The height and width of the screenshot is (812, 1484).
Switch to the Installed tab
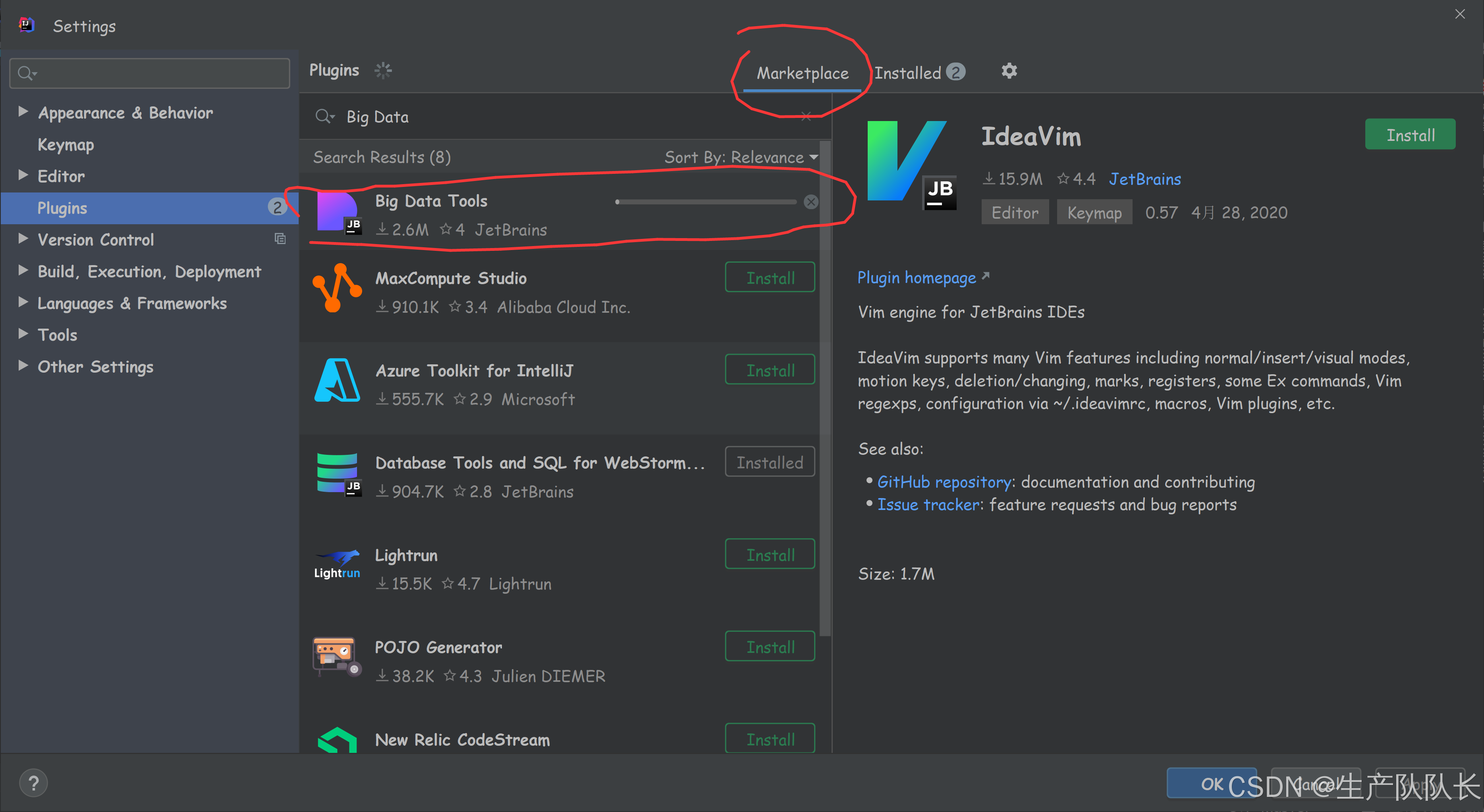[919, 73]
